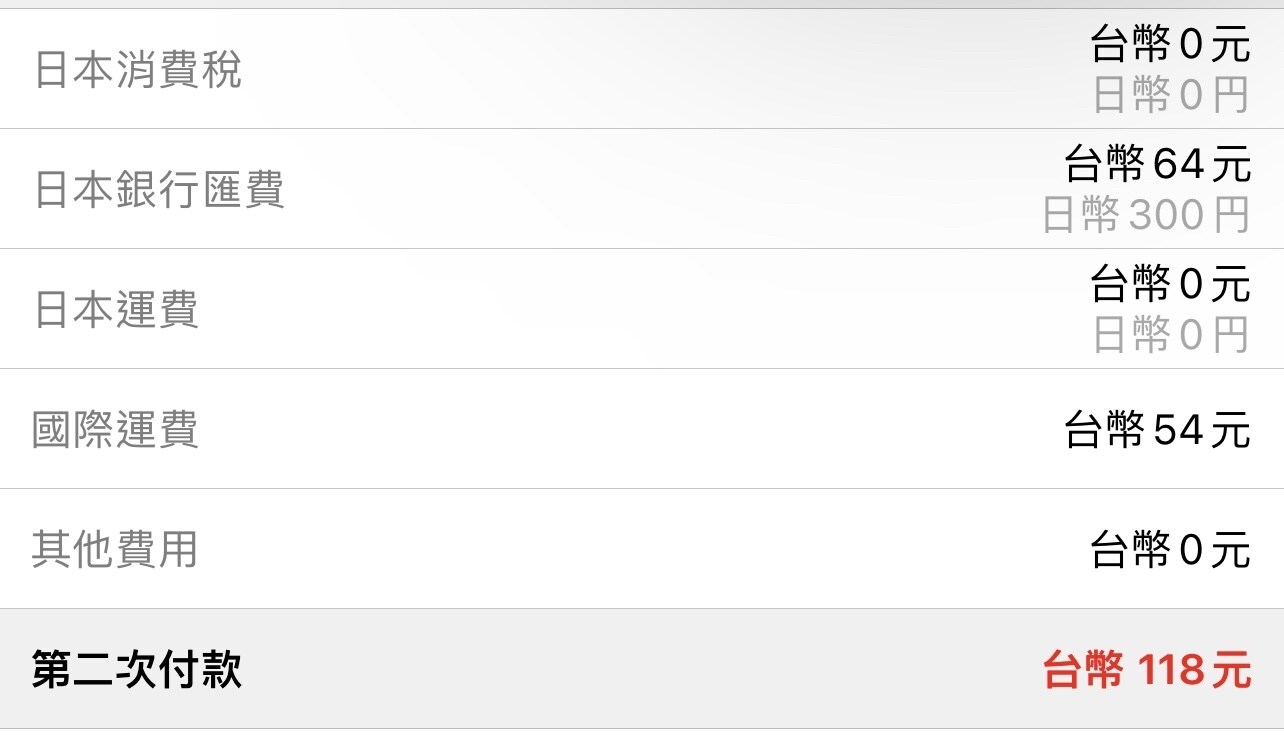Image resolution: width=1284 pixels, height=750 pixels.
Task: Tap the 日本消費稅 label
Action: (x=138, y=70)
